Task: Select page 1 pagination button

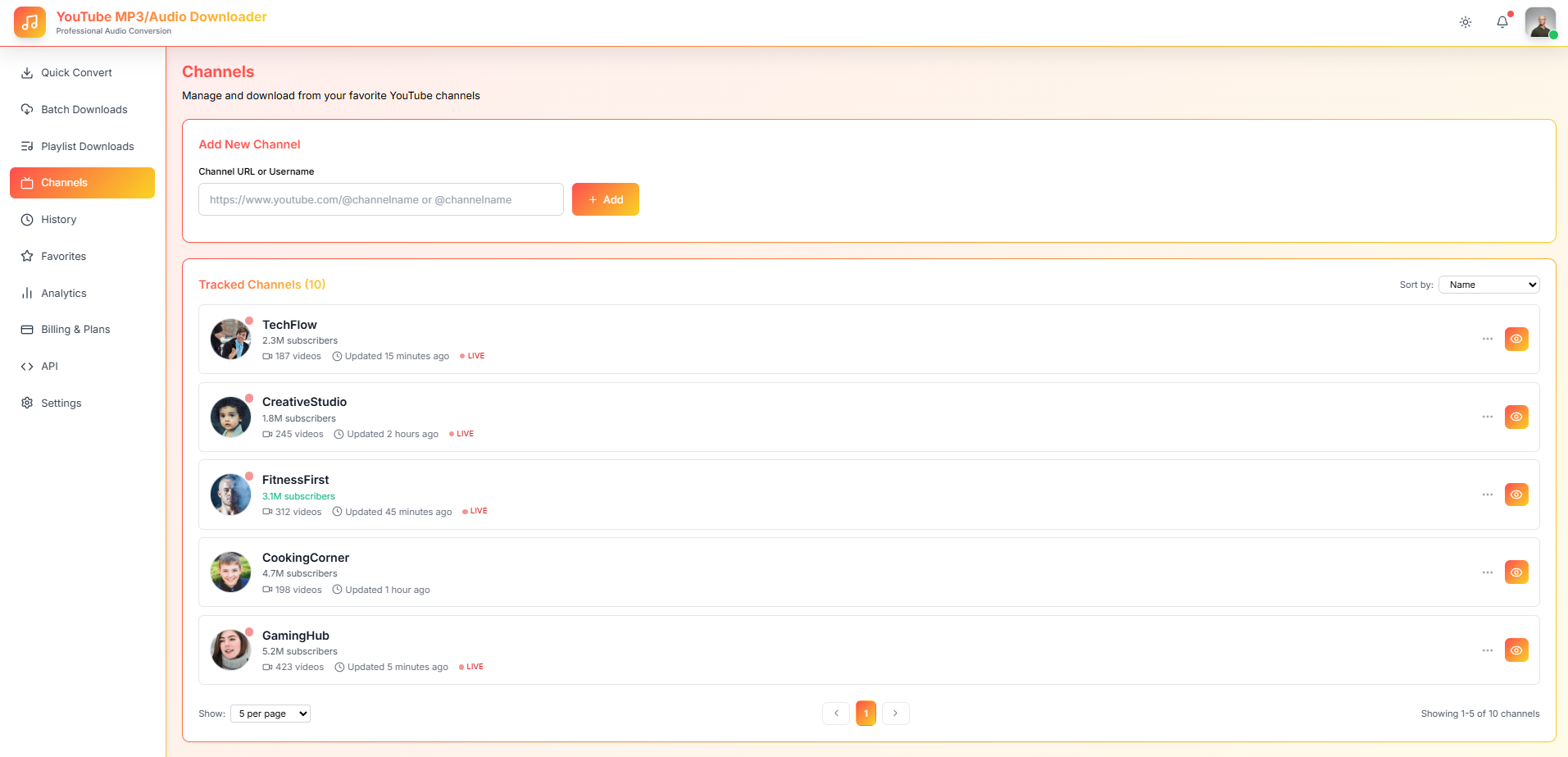Action: point(866,714)
